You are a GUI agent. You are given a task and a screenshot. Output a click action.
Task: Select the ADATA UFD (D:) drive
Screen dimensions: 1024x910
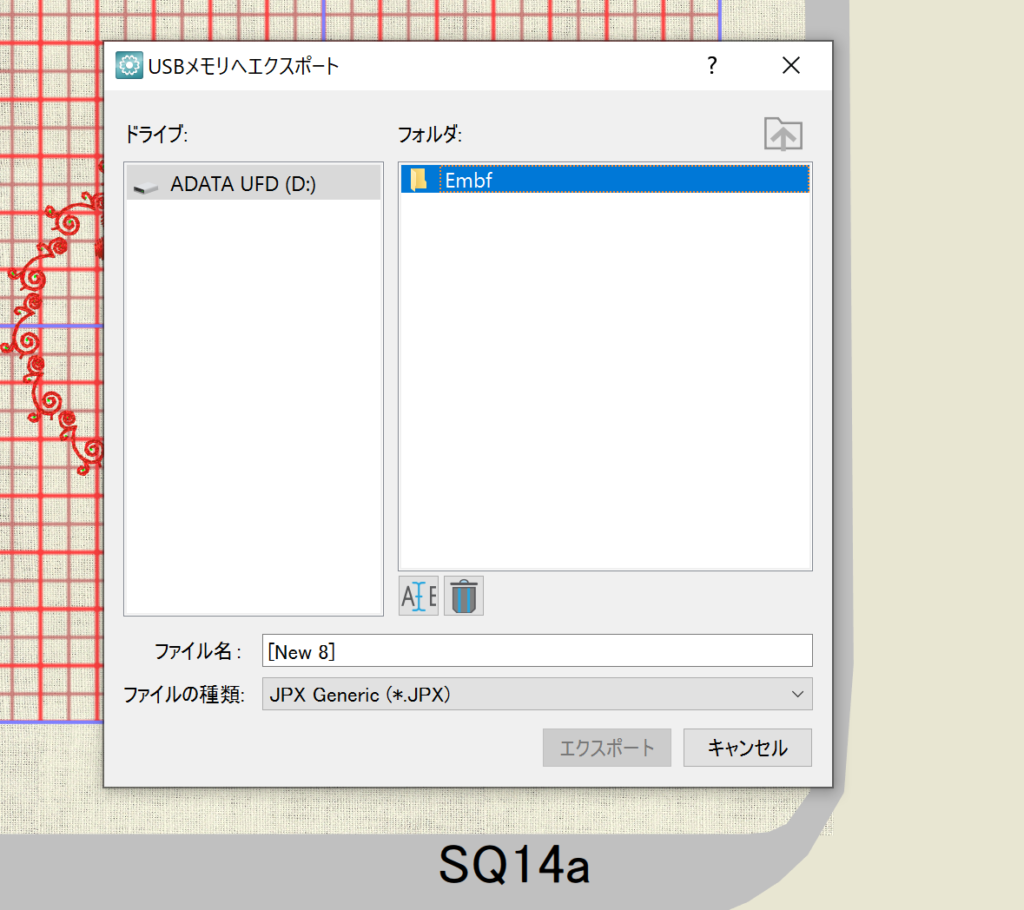pos(243,184)
